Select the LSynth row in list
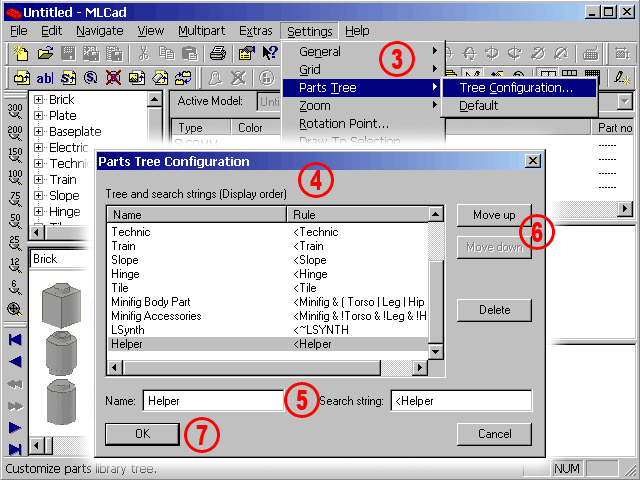The height and width of the screenshot is (480, 640). (x=268, y=330)
